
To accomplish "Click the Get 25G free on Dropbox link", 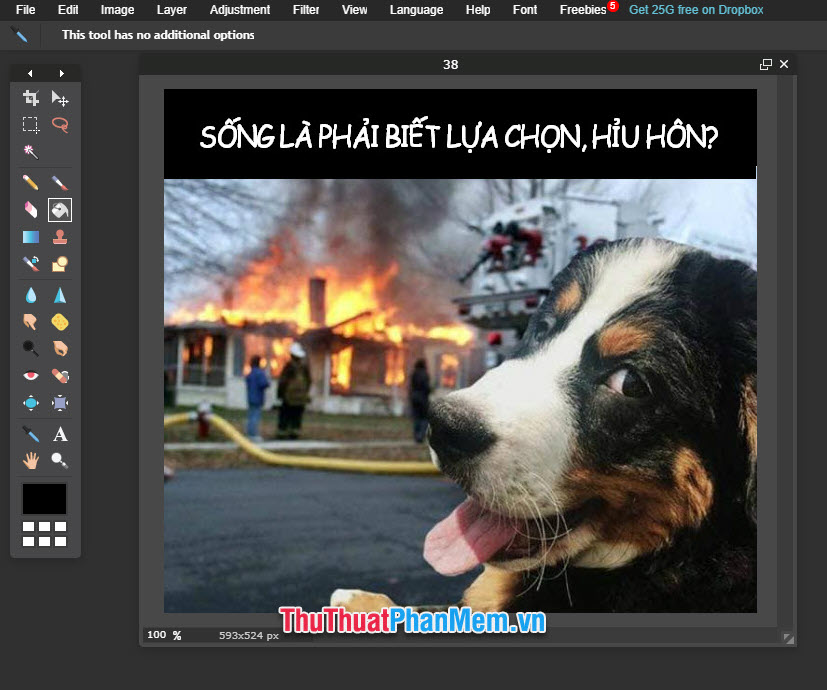I will coord(696,9).
